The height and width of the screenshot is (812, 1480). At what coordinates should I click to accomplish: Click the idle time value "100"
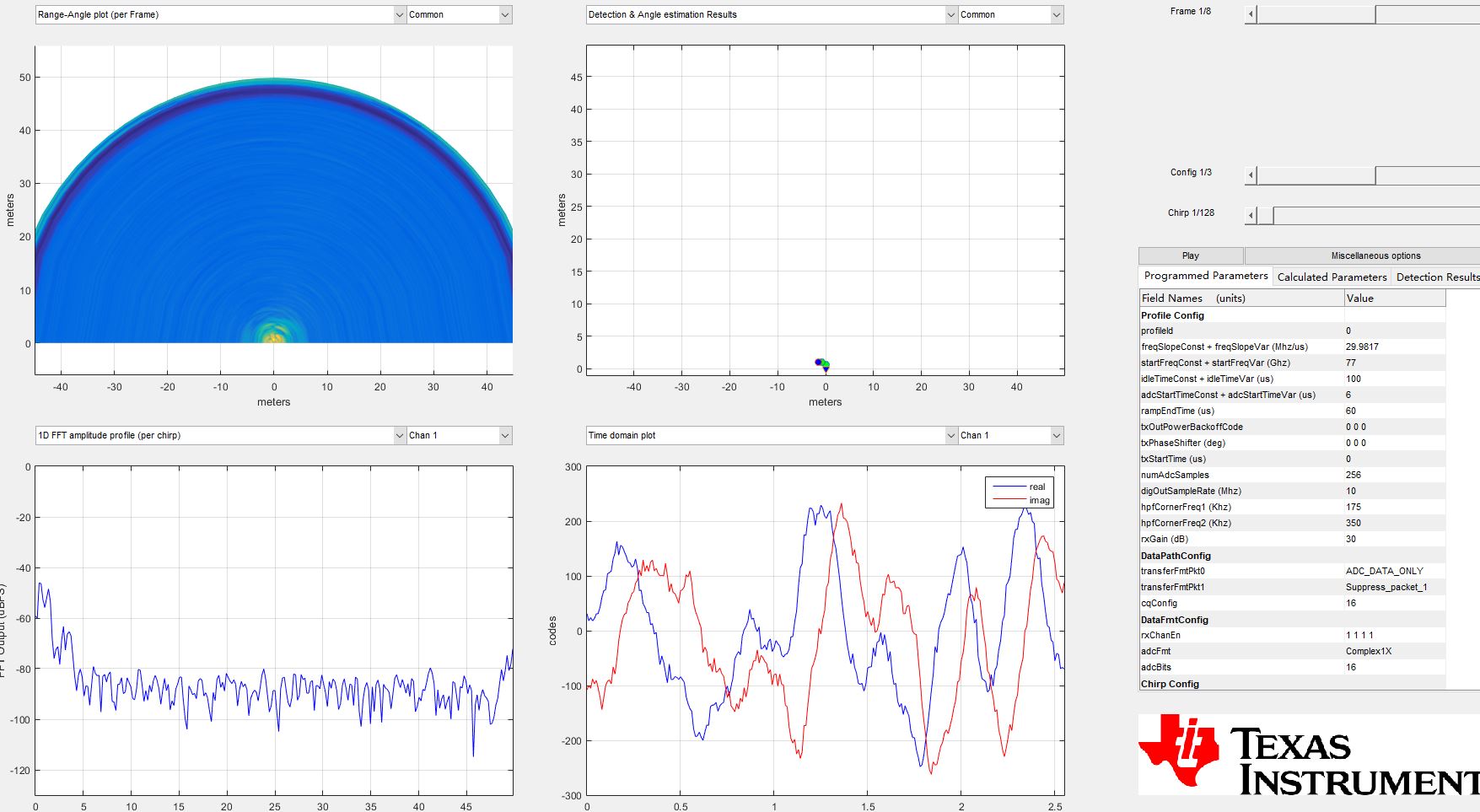(1354, 379)
